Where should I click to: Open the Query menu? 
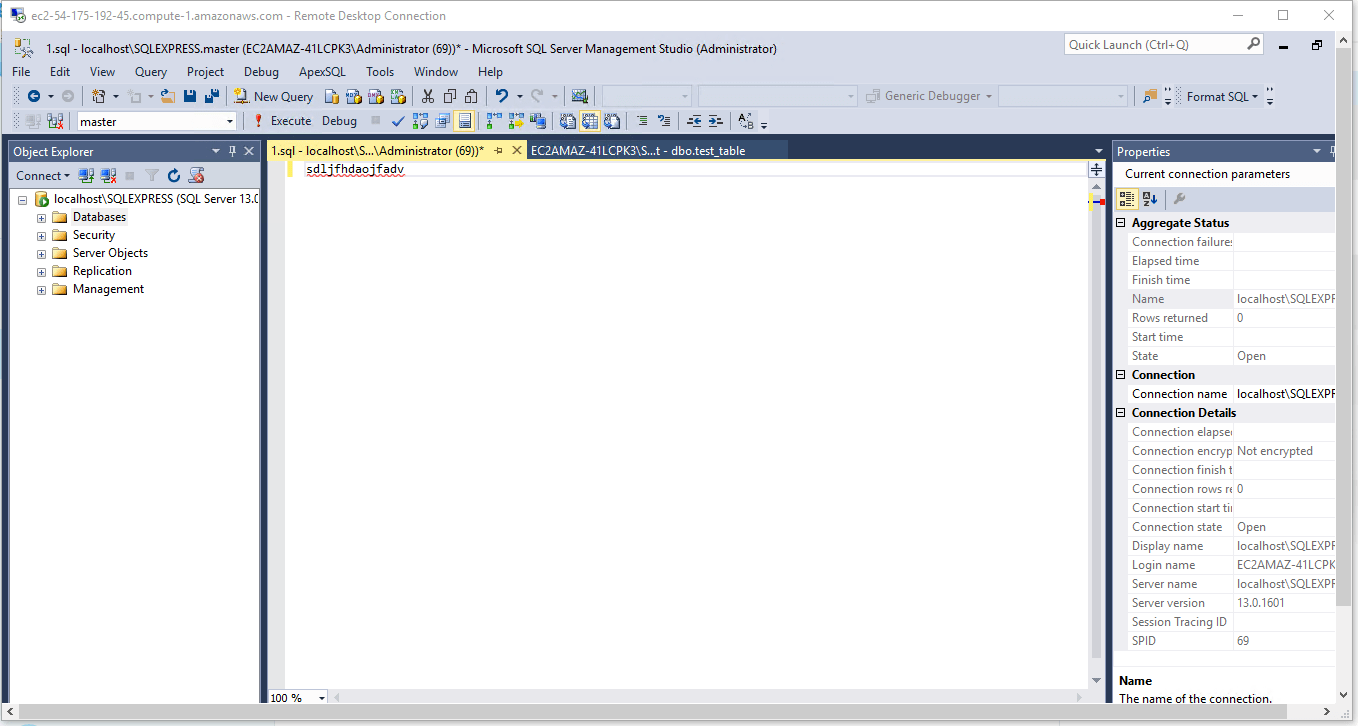[150, 71]
